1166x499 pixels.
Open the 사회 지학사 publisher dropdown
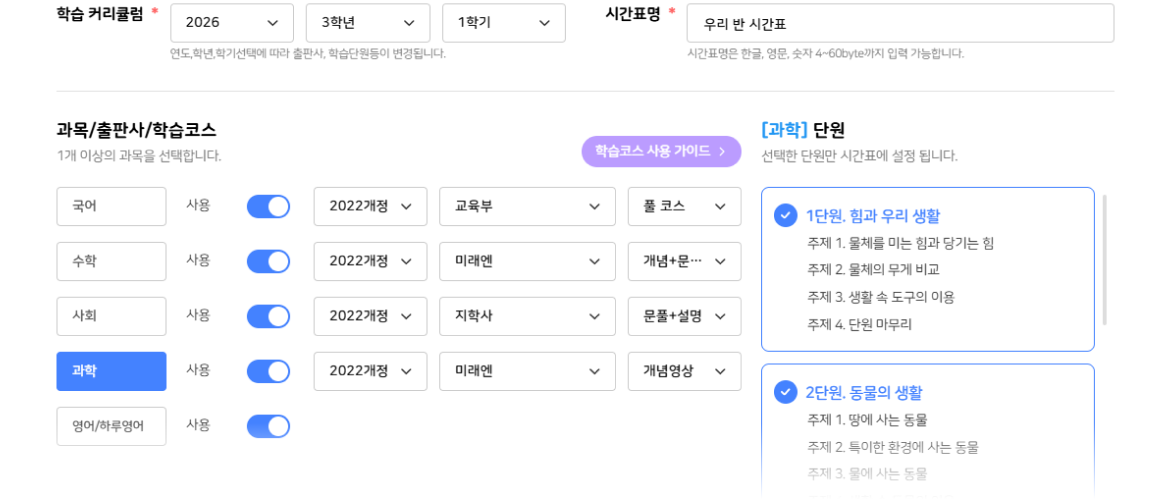pos(527,316)
